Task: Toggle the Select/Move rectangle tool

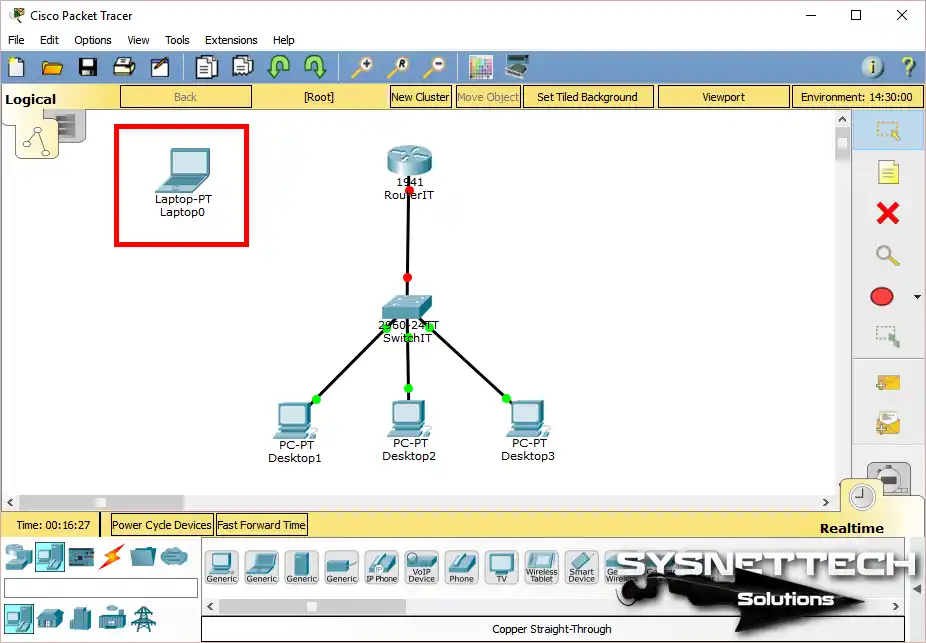Action: tap(886, 130)
